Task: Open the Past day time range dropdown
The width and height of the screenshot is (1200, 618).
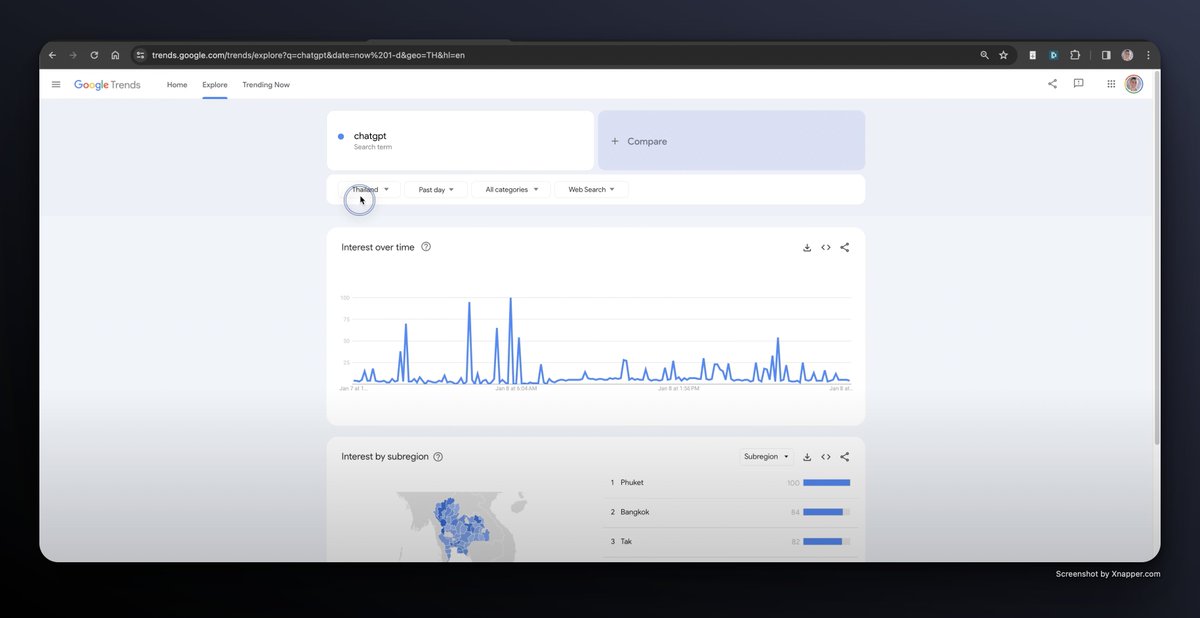Action: click(x=436, y=189)
